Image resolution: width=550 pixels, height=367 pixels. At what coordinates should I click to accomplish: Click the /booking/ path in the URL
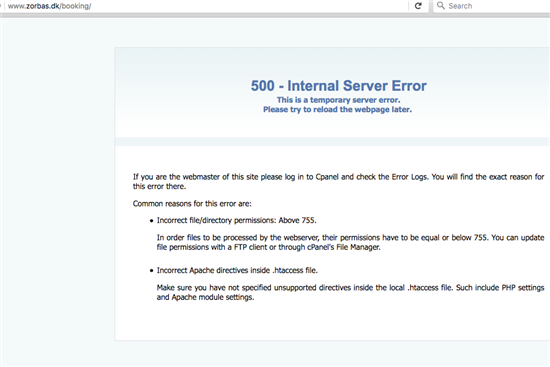(75, 6)
